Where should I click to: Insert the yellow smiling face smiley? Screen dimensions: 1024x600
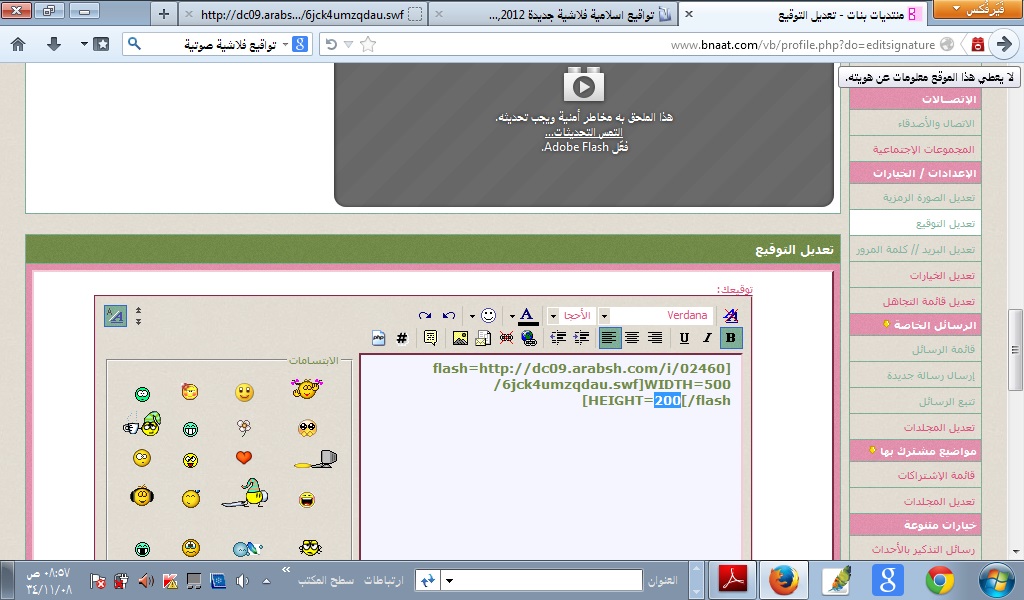click(x=244, y=392)
